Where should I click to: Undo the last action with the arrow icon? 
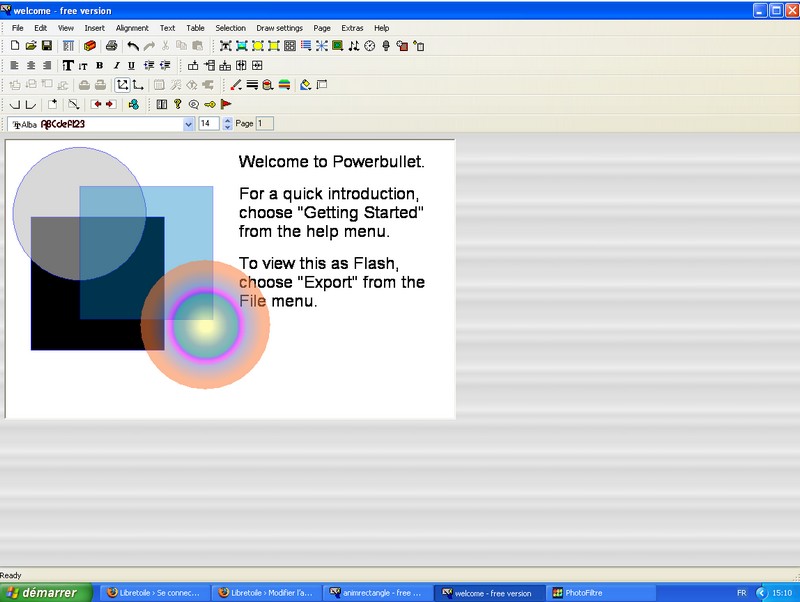click(x=133, y=46)
